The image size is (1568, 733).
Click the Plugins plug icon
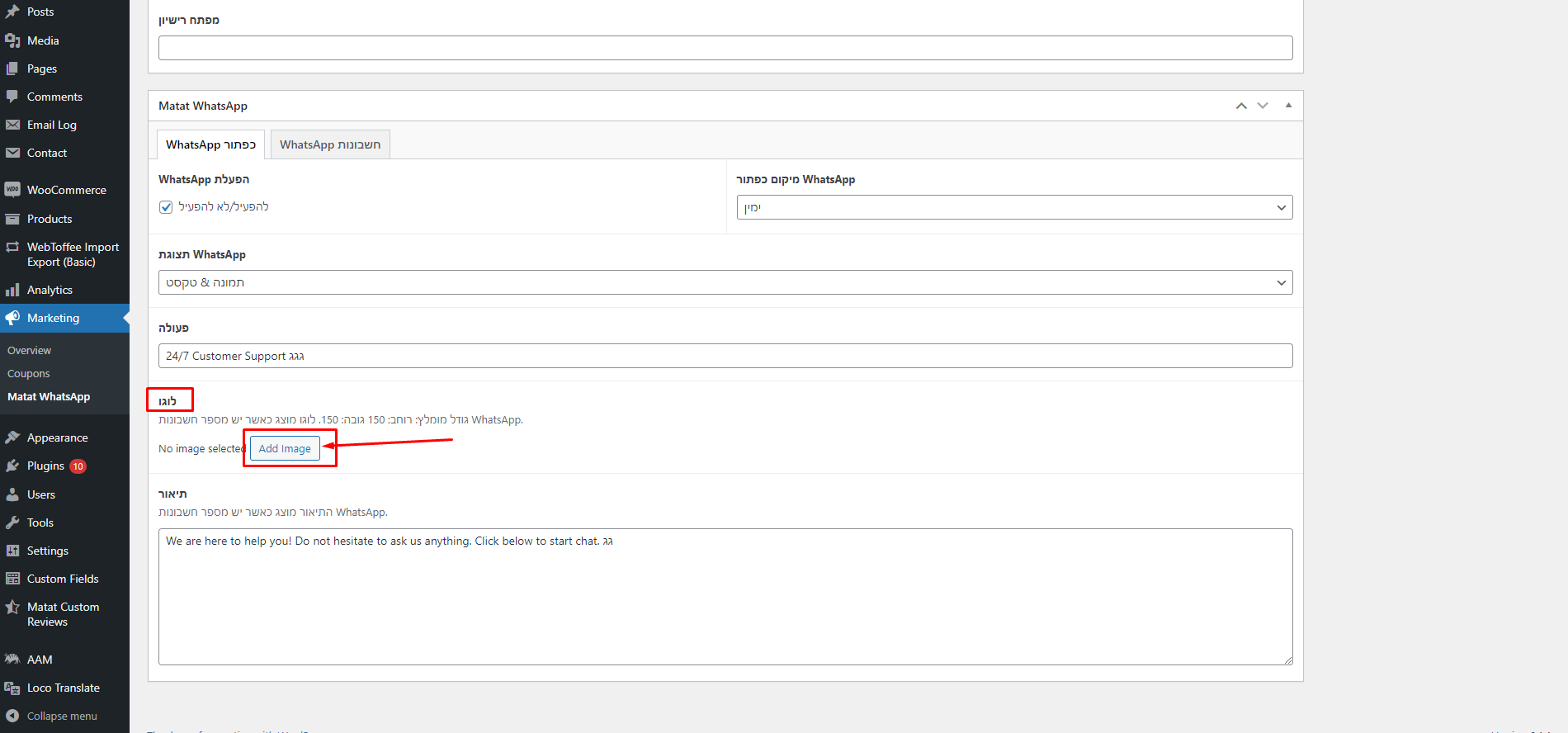pyautogui.click(x=12, y=466)
